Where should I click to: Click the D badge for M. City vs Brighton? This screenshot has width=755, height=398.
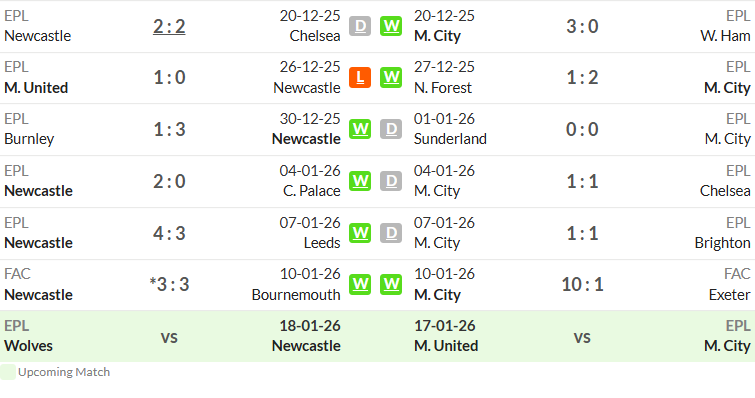[391, 233]
